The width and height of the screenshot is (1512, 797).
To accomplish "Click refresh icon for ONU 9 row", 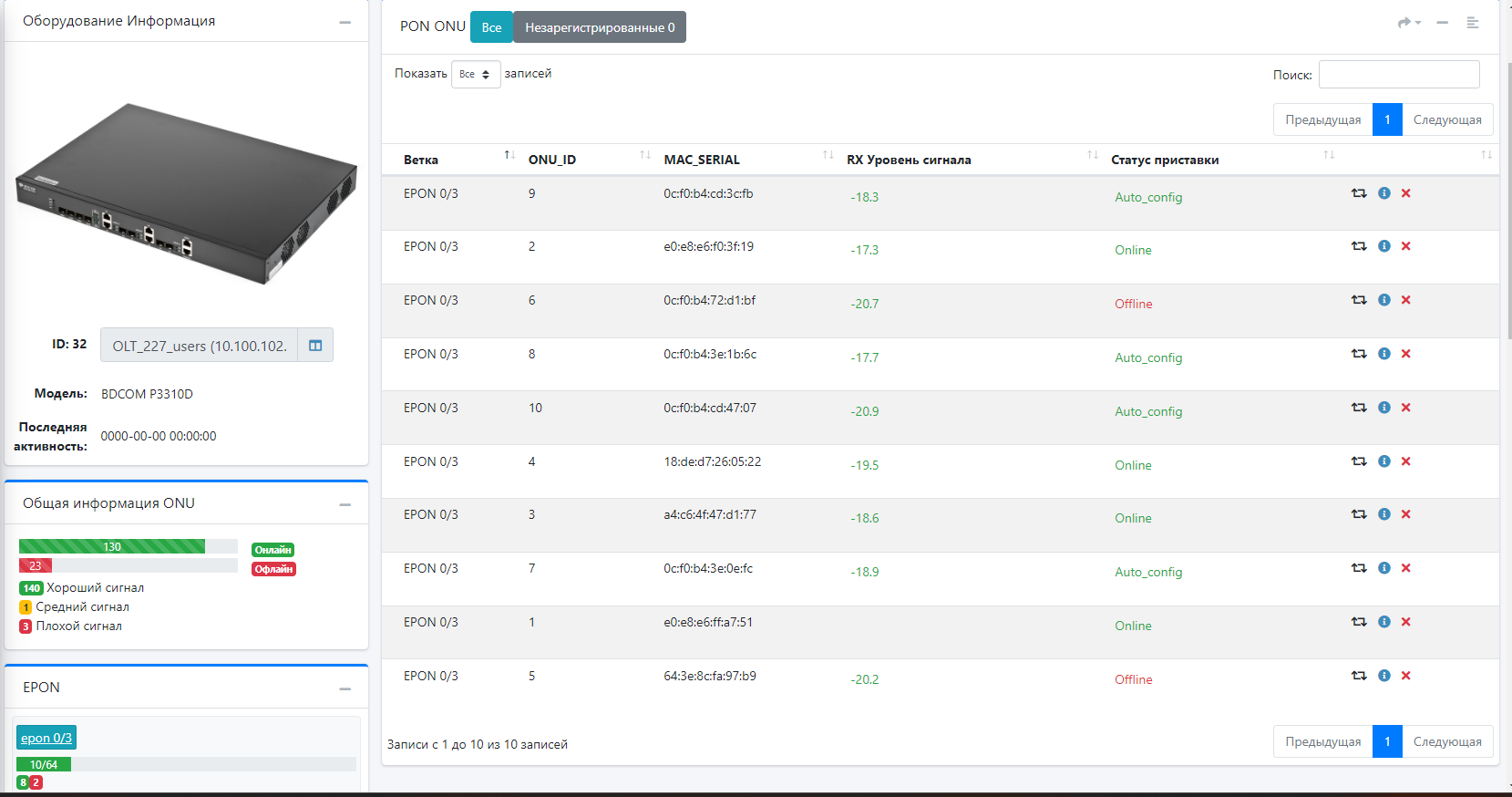I will pyautogui.click(x=1358, y=193).
